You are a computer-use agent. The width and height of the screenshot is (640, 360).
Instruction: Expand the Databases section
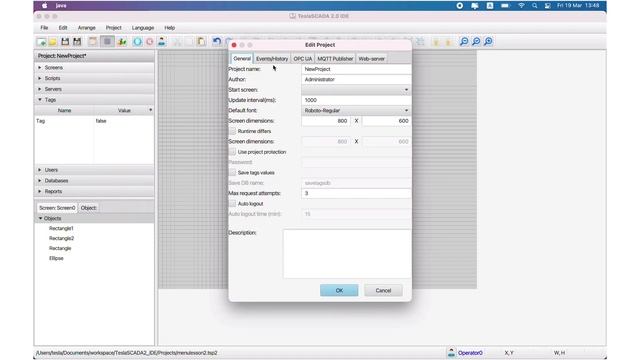40,180
